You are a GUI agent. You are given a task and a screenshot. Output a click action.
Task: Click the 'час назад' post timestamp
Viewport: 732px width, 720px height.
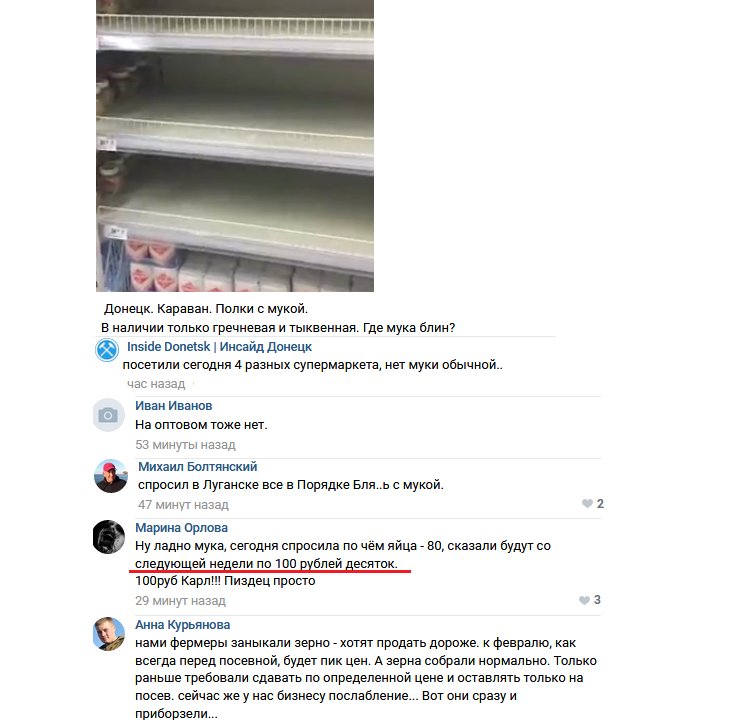[156, 384]
